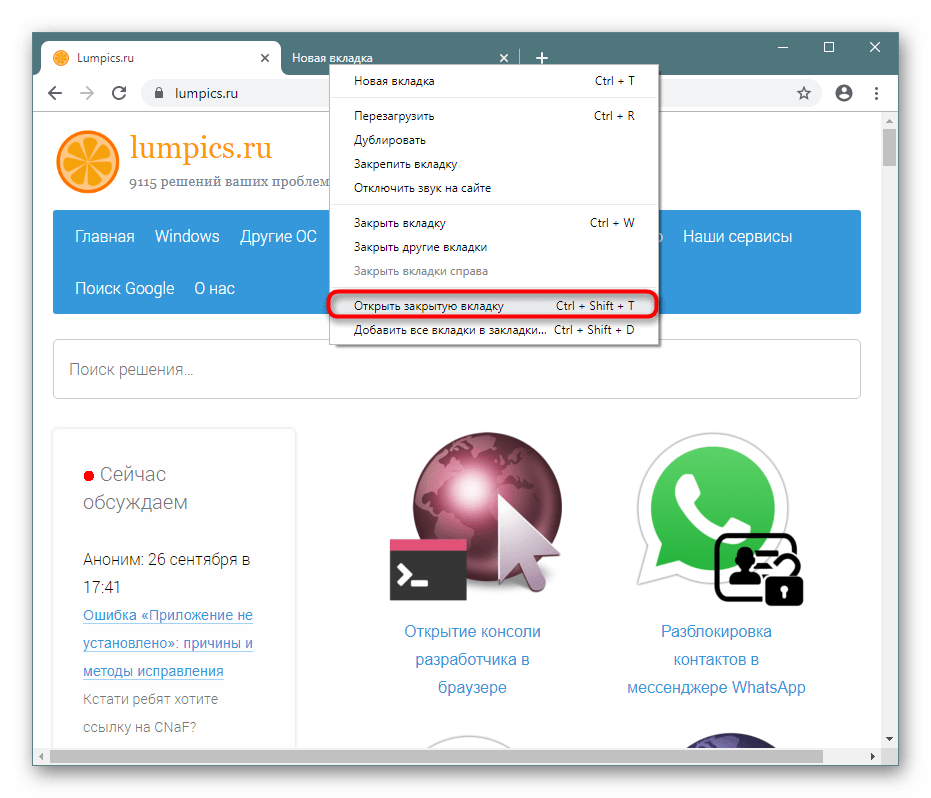The width and height of the screenshot is (931, 798).
Task: Click the scrollbar up arrow
Action: point(889,121)
